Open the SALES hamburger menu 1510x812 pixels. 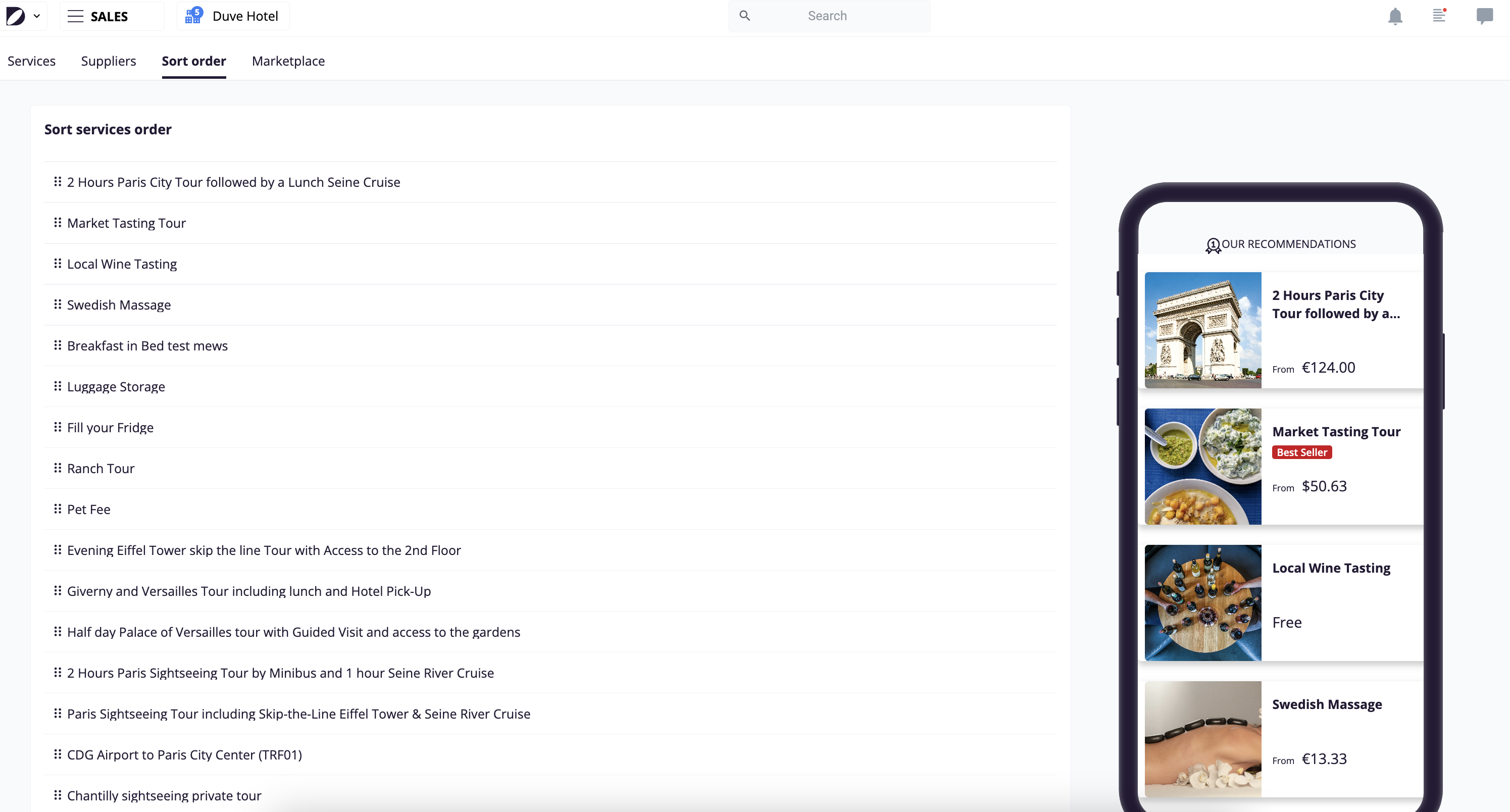tap(75, 16)
